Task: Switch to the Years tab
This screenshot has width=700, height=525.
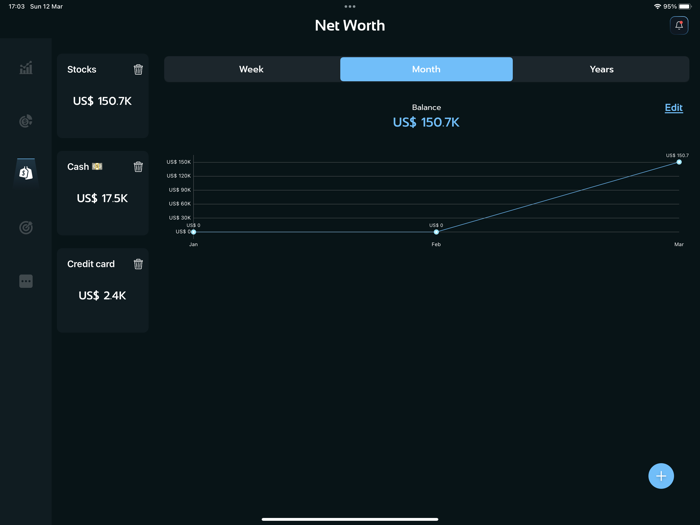Action: point(601,69)
